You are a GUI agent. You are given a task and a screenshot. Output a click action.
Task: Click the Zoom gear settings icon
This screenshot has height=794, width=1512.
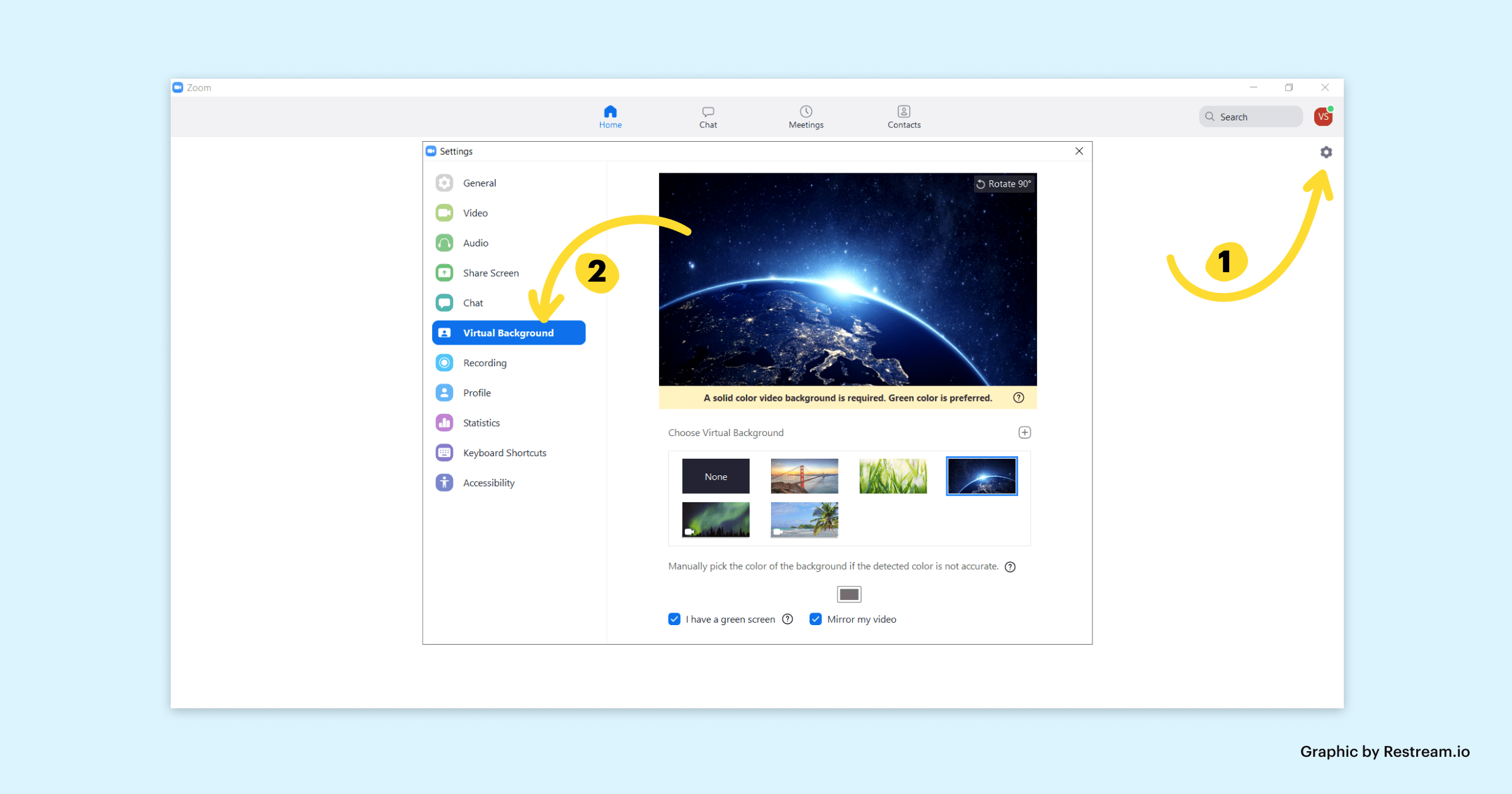pyautogui.click(x=1326, y=152)
